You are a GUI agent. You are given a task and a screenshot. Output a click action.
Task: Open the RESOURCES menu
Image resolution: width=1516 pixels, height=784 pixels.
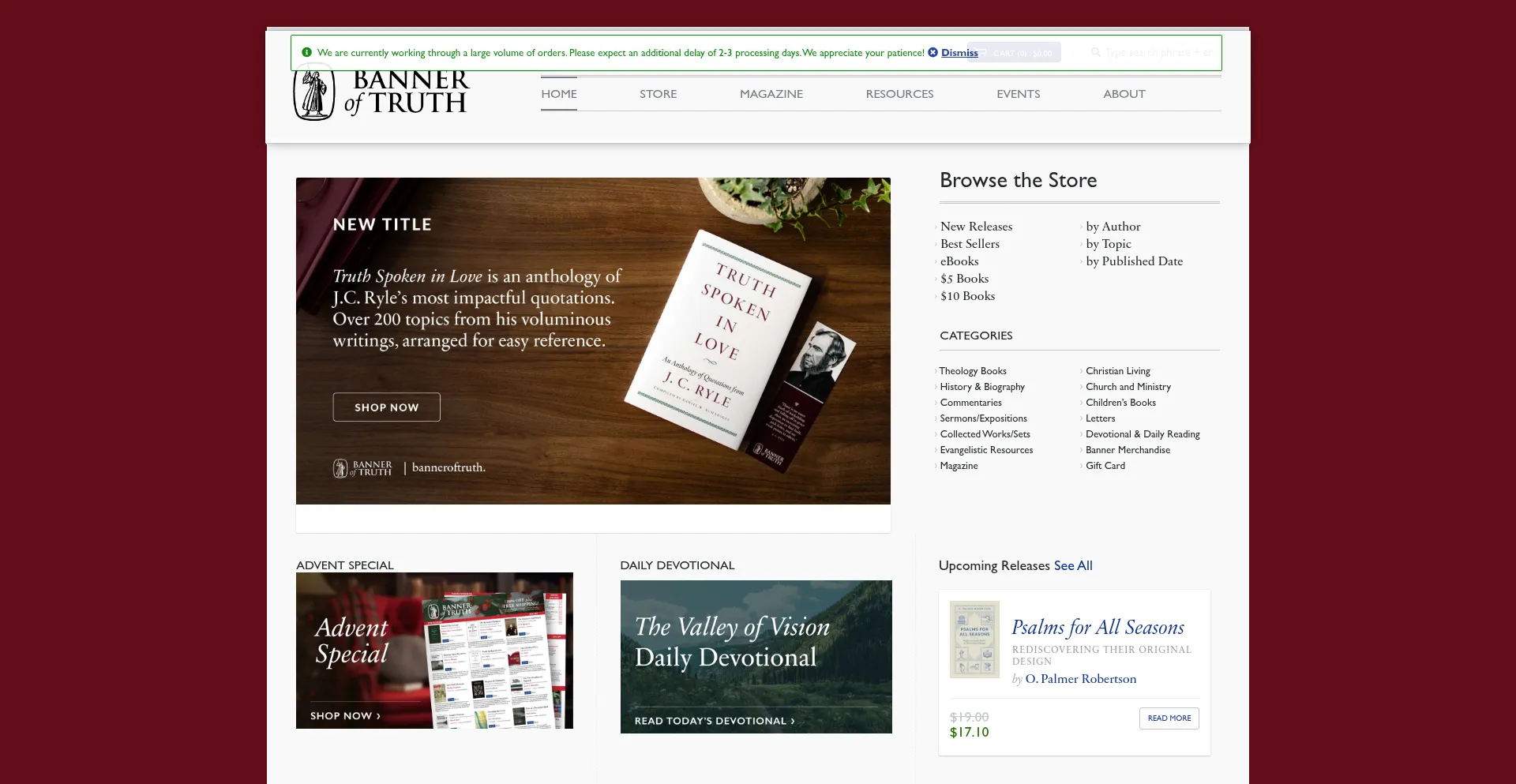point(899,94)
